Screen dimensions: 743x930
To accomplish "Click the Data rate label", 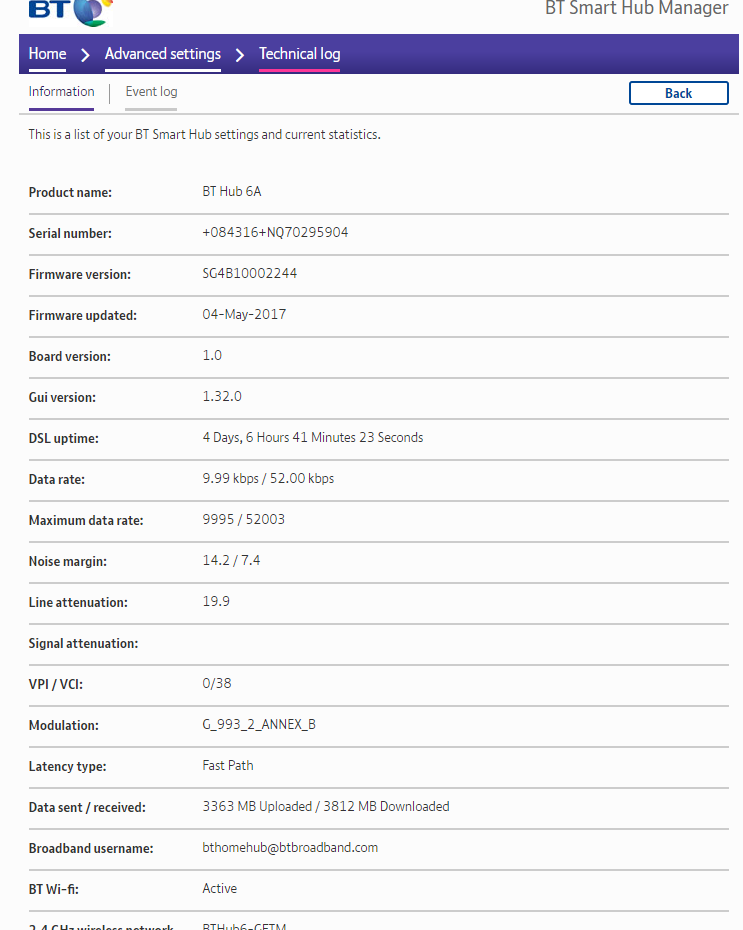I will point(56,480).
